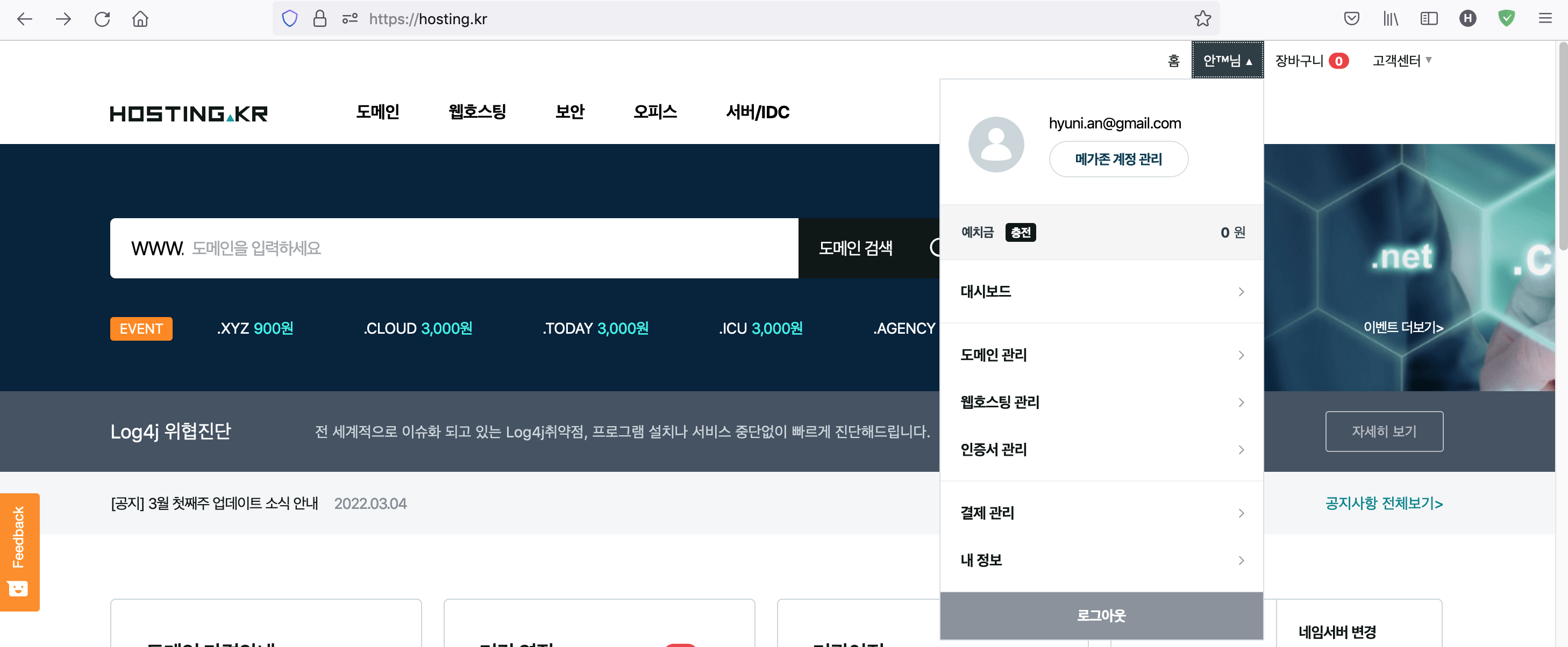The image size is (1568, 647).
Task: Open the Firefox hamburger application menu
Action: (x=1545, y=19)
